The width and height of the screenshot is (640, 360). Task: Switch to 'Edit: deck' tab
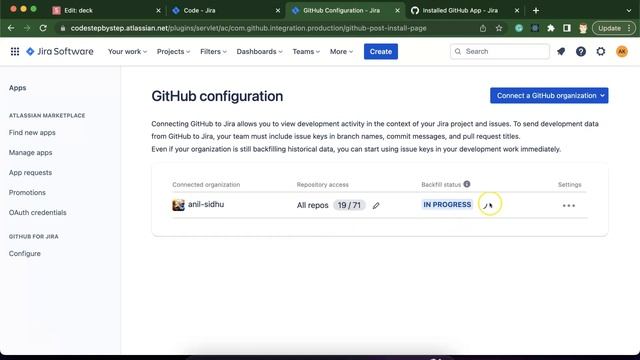(x=106, y=11)
